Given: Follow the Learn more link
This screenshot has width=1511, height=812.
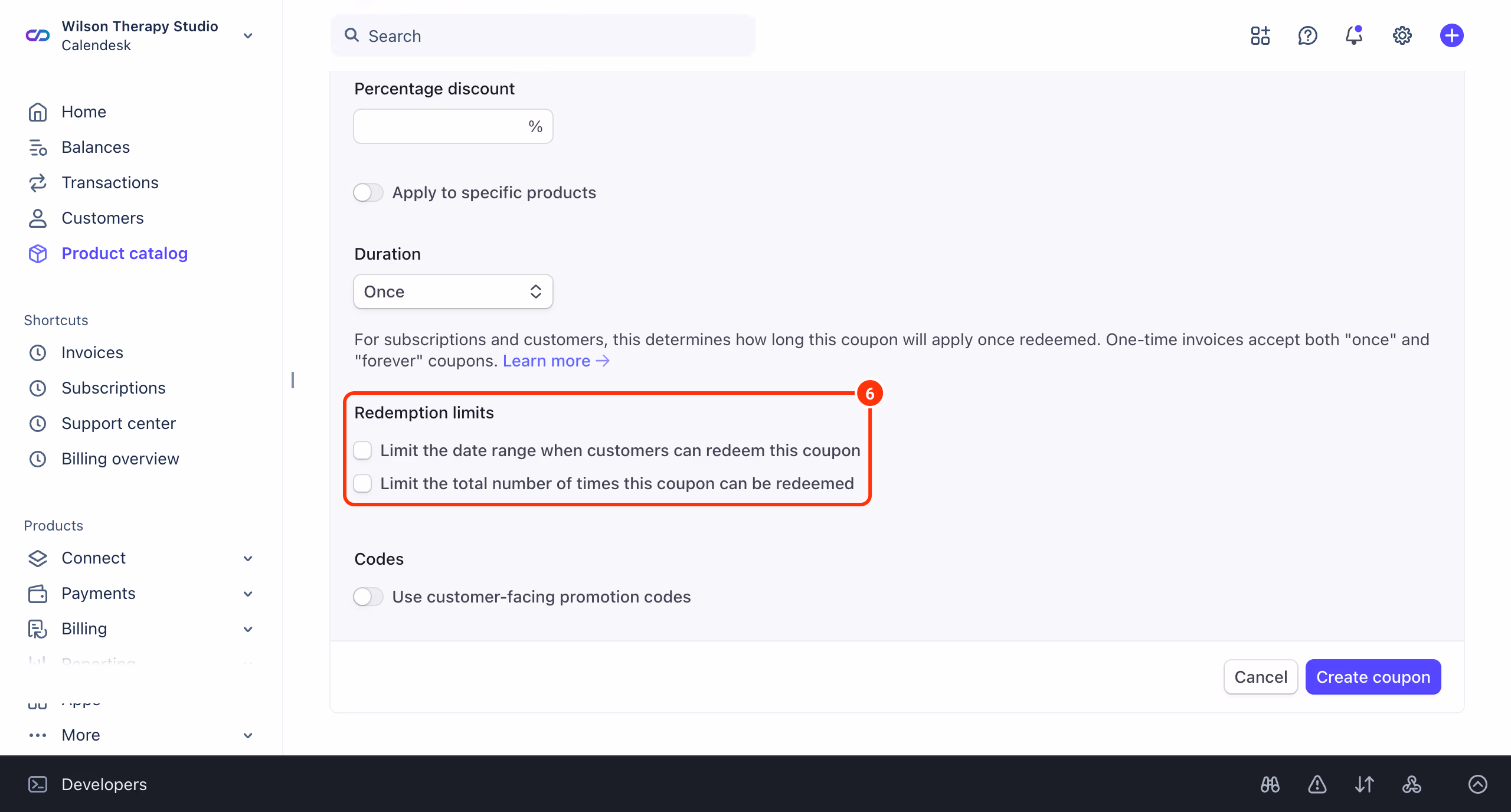Looking at the screenshot, I should pos(556,361).
